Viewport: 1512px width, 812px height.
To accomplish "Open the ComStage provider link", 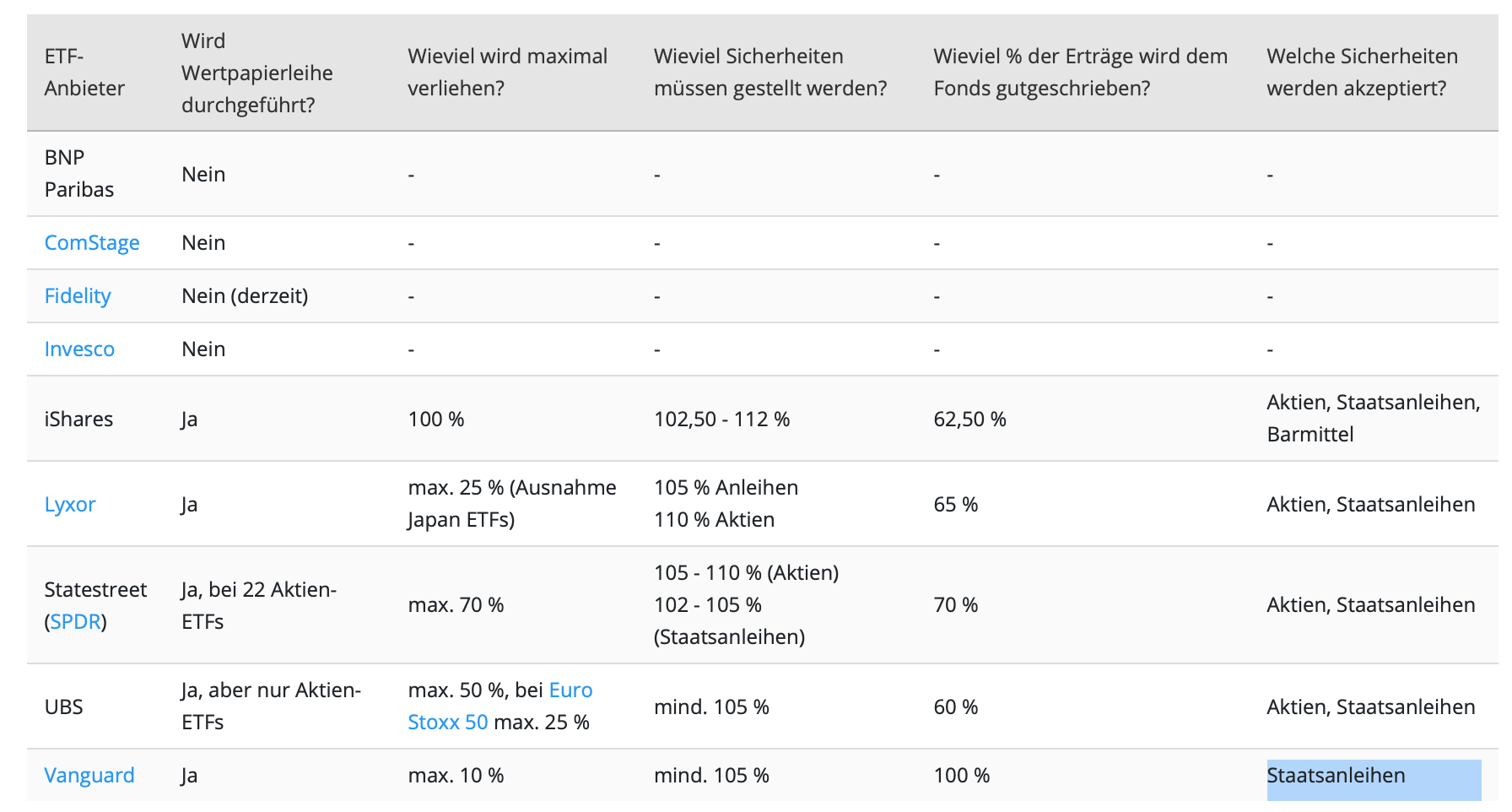I will [92, 243].
